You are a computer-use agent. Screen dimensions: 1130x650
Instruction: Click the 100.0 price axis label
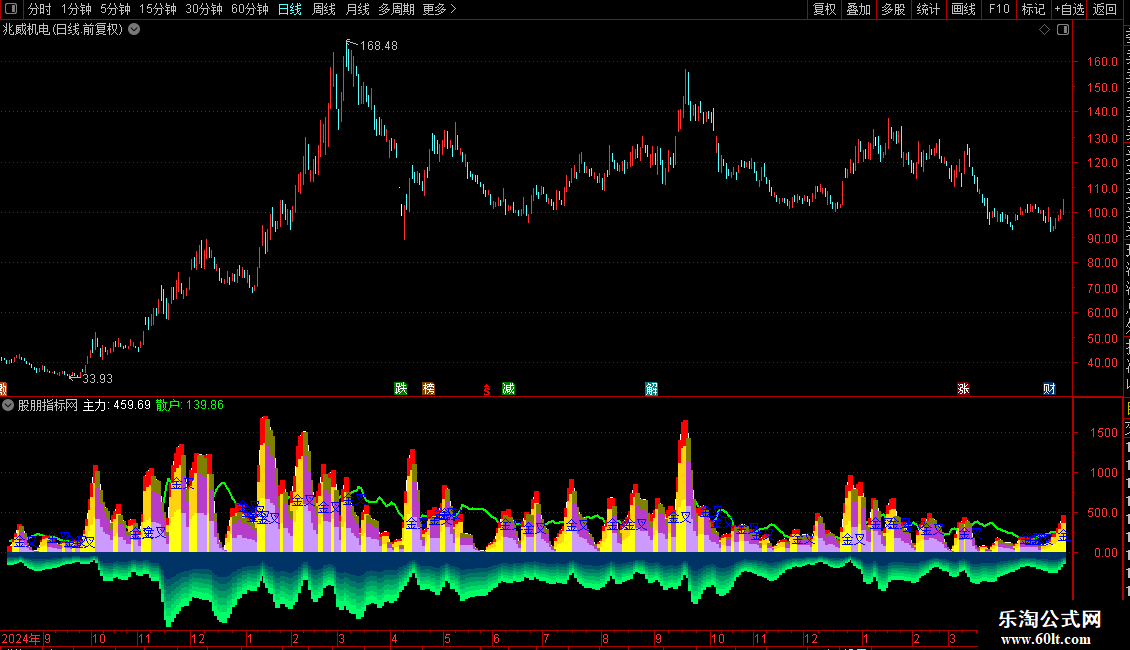pyautogui.click(x=1103, y=213)
